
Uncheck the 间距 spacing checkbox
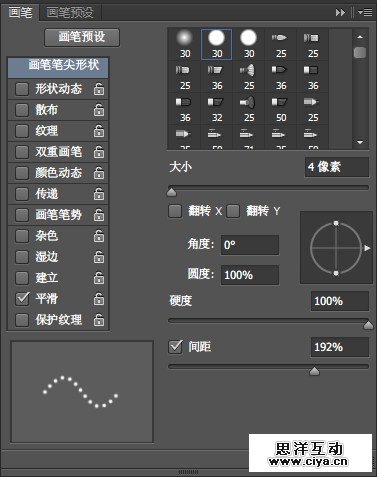[x=175, y=347]
